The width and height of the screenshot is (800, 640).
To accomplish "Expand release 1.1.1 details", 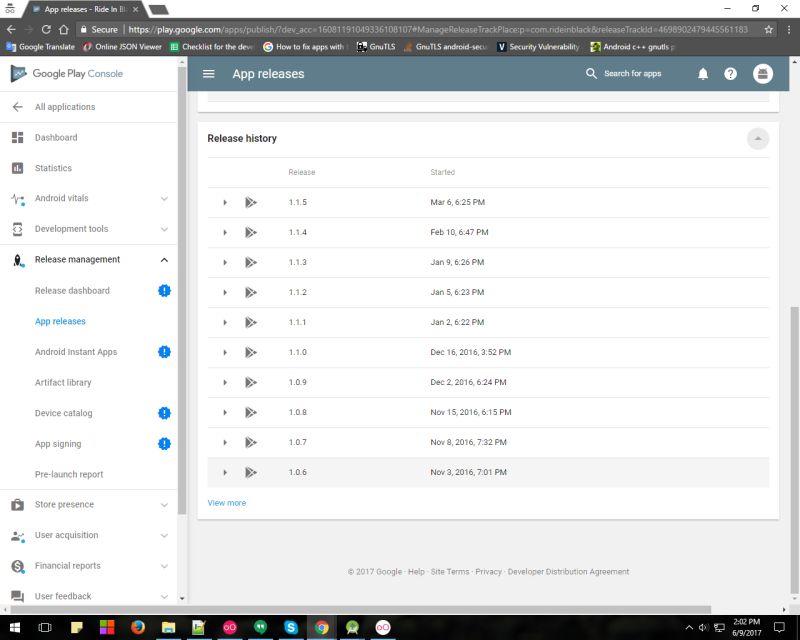I will (x=225, y=323).
